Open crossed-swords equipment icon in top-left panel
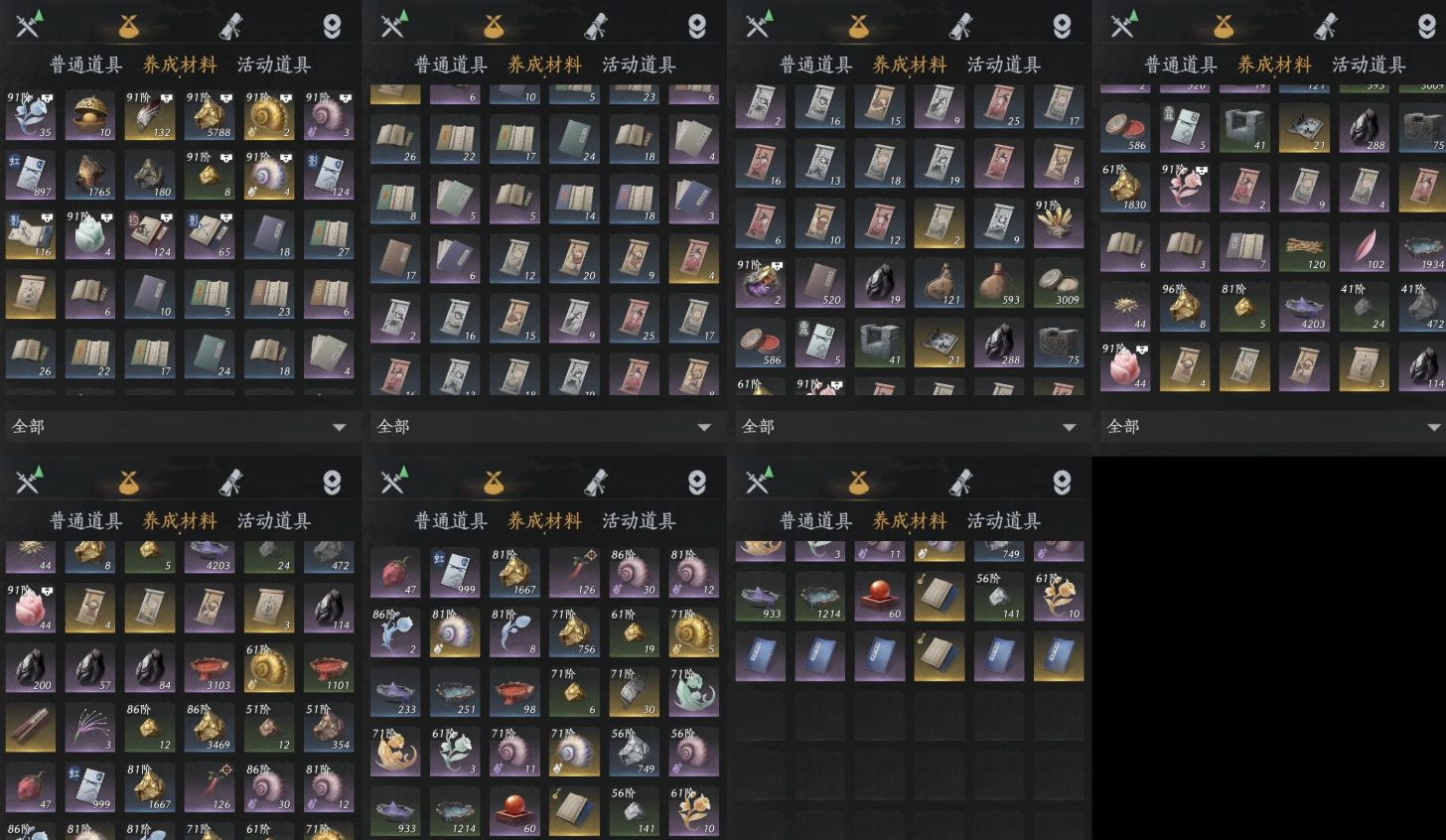This screenshot has width=1446, height=840. coord(28,25)
